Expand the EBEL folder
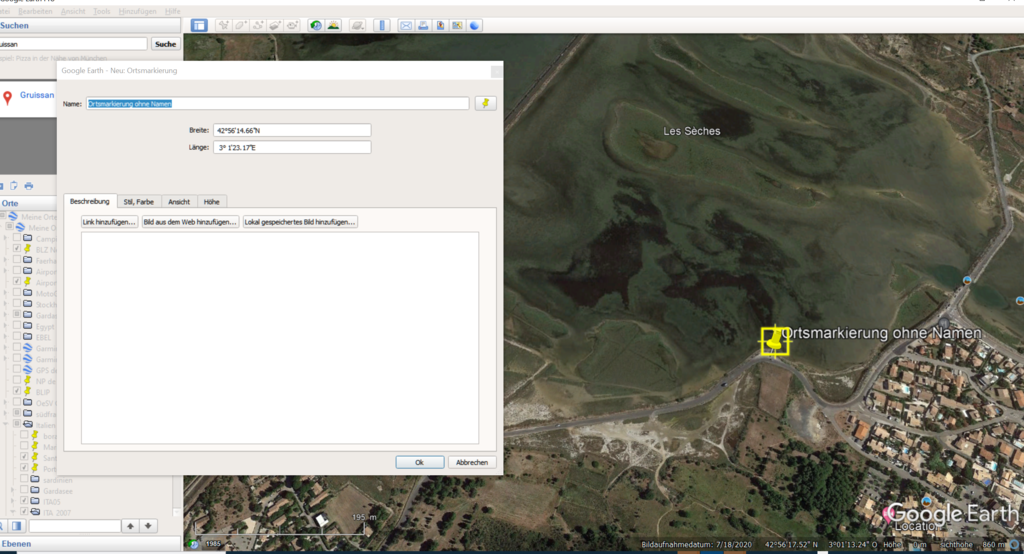The width and height of the screenshot is (1024, 554). click(x=5, y=336)
